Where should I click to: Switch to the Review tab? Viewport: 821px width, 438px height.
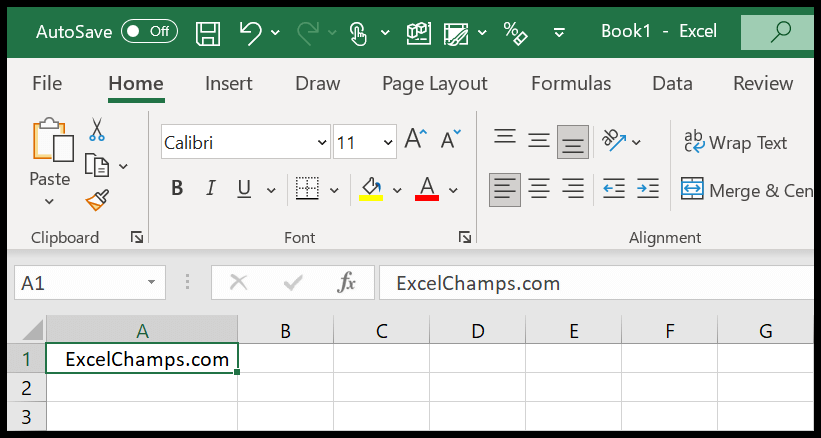point(763,84)
